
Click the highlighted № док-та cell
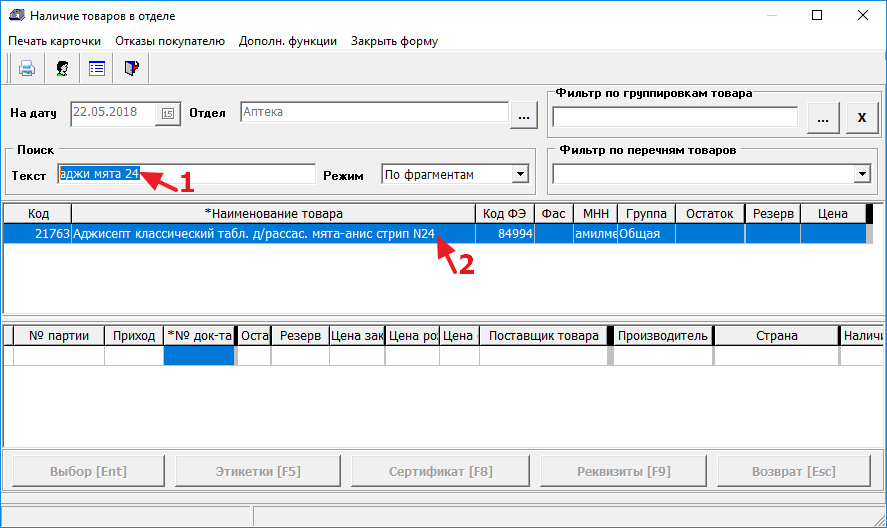coord(199,355)
